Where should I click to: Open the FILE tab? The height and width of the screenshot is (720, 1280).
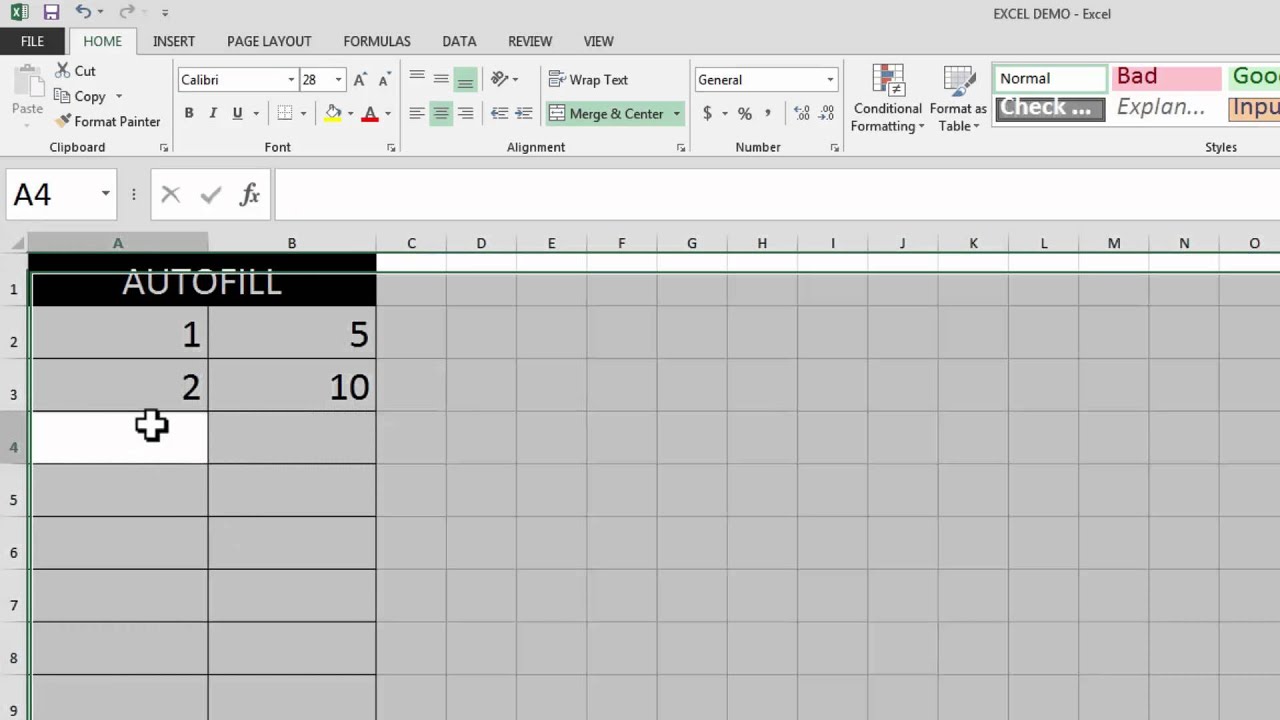(x=32, y=41)
